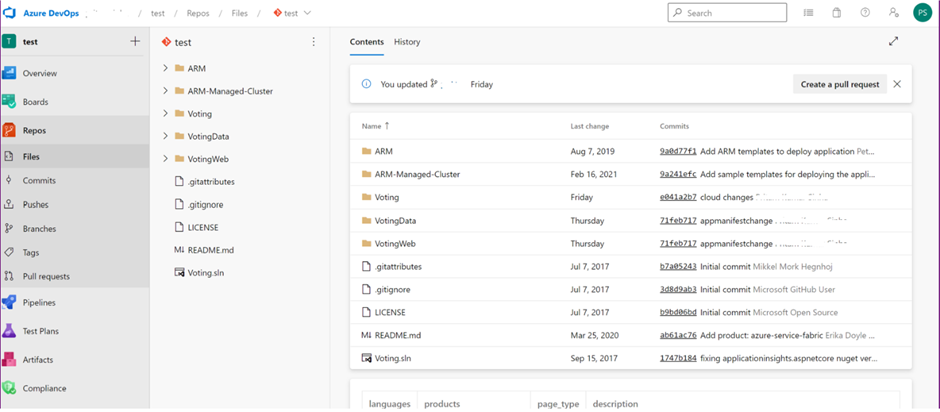Open the help question mark icon

(865, 13)
